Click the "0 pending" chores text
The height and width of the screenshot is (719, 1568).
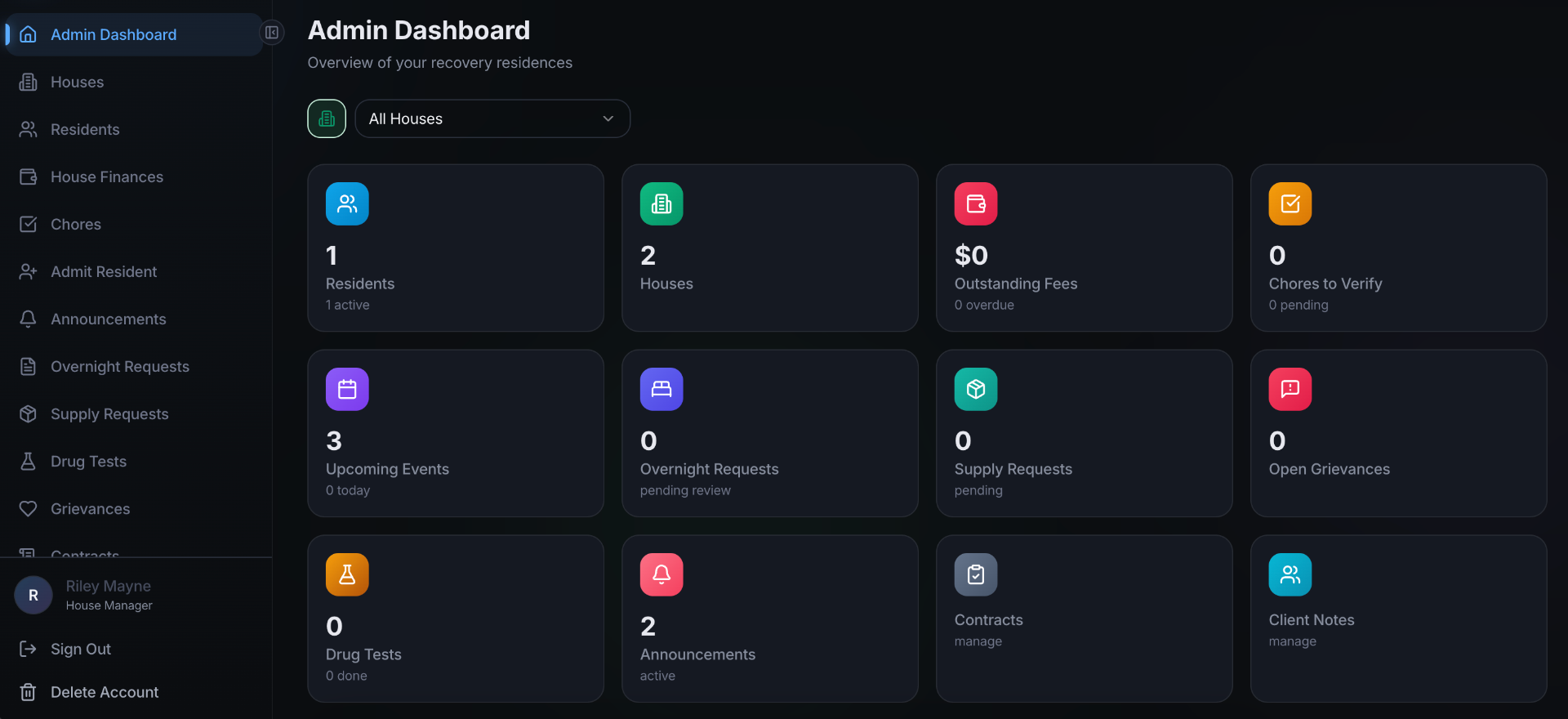click(1298, 305)
